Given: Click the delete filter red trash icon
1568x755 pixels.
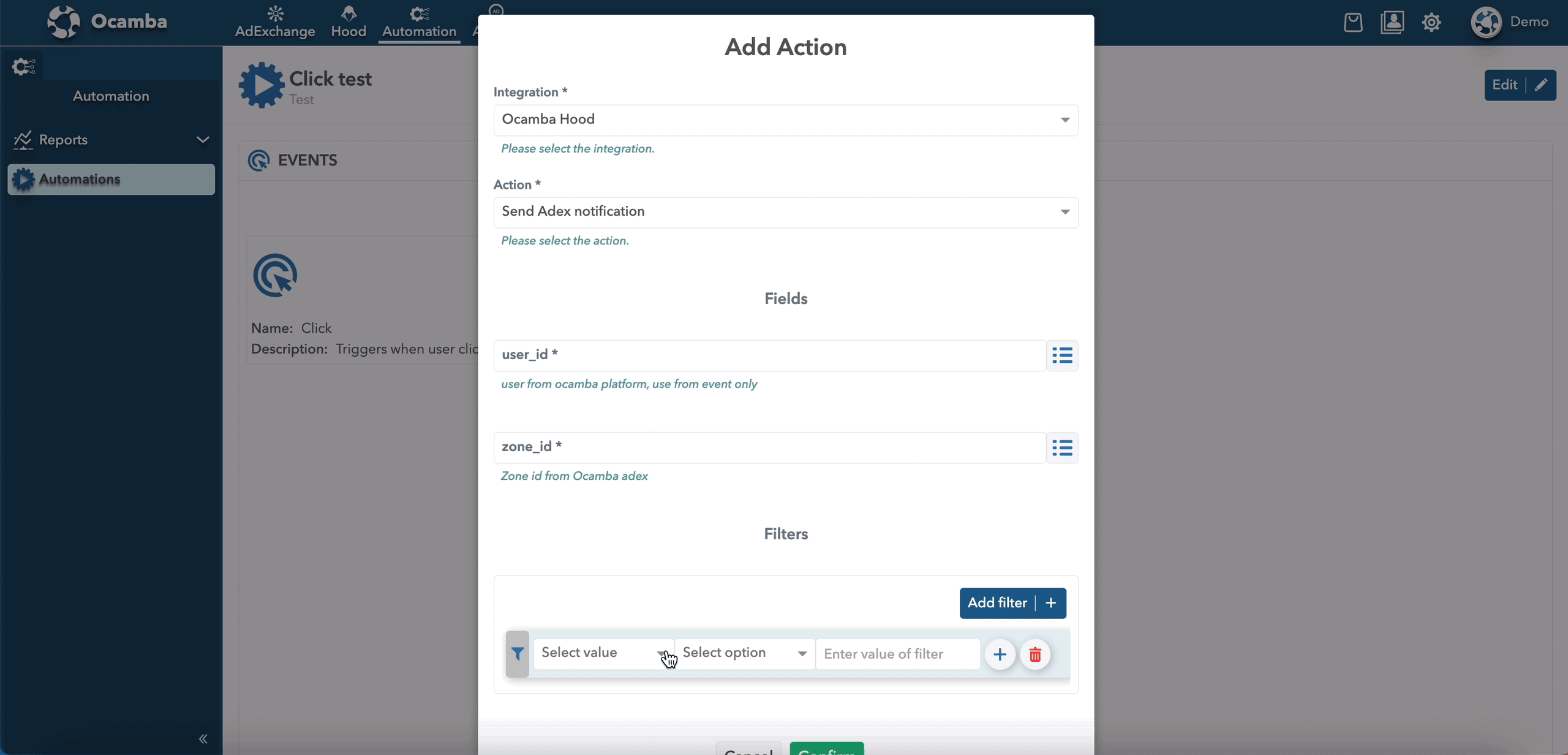Looking at the screenshot, I should point(1035,654).
